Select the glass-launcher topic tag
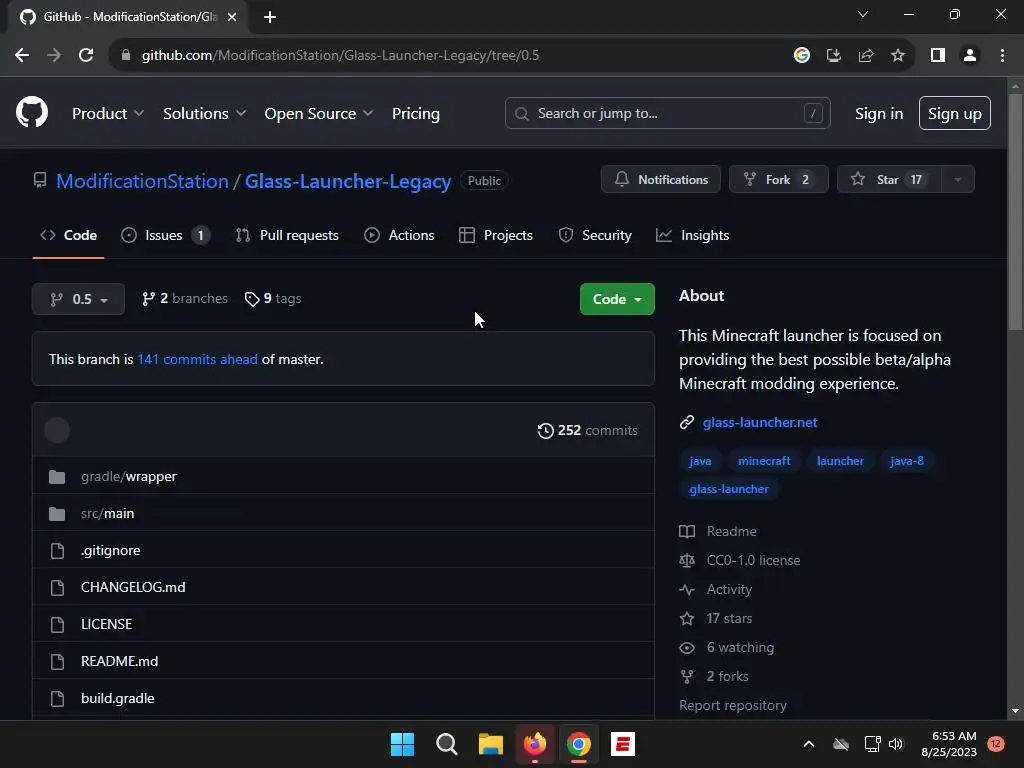This screenshot has height=768, width=1024. click(x=729, y=489)
